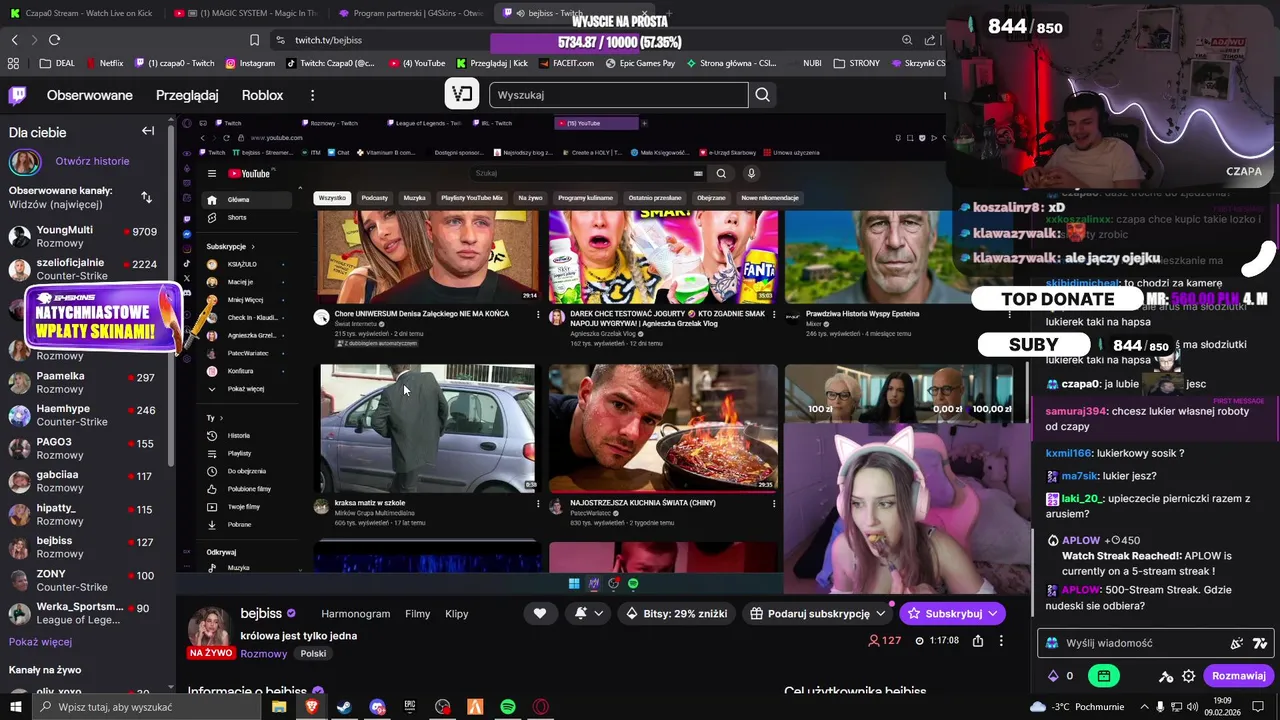Toggle notifications with the bell icon
The width and height of the screenshot is (1280, 720).
[581, 613]
